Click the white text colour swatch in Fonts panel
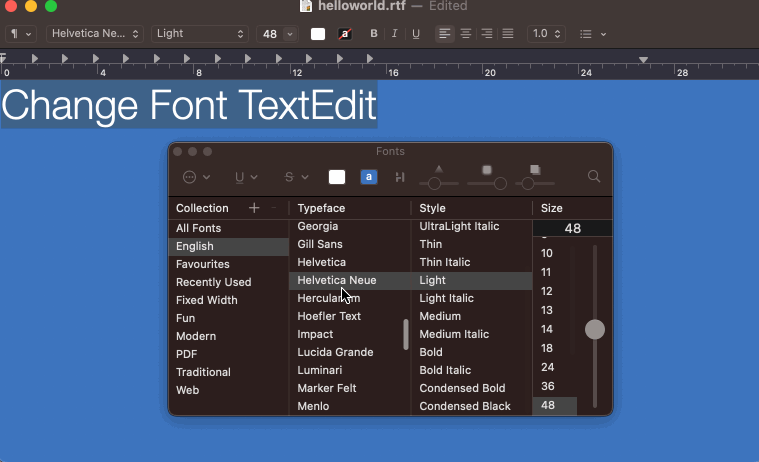Screen dimensions: 759x462 coord(337,177)
